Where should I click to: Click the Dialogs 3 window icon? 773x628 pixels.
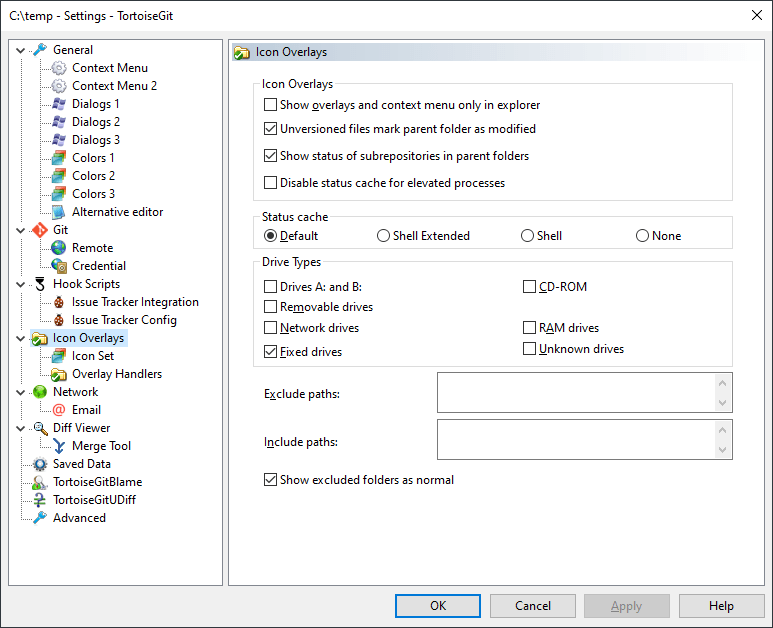59,140
